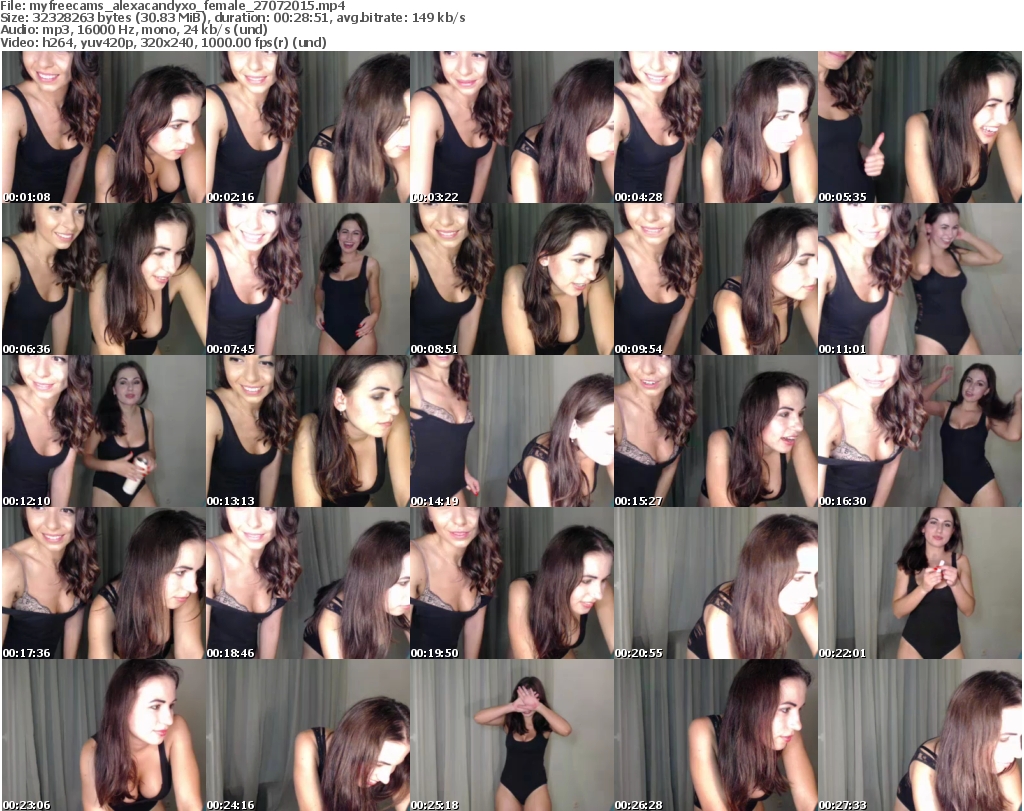Pick the frame stamped 00:16:30

[x=920, y=431]
